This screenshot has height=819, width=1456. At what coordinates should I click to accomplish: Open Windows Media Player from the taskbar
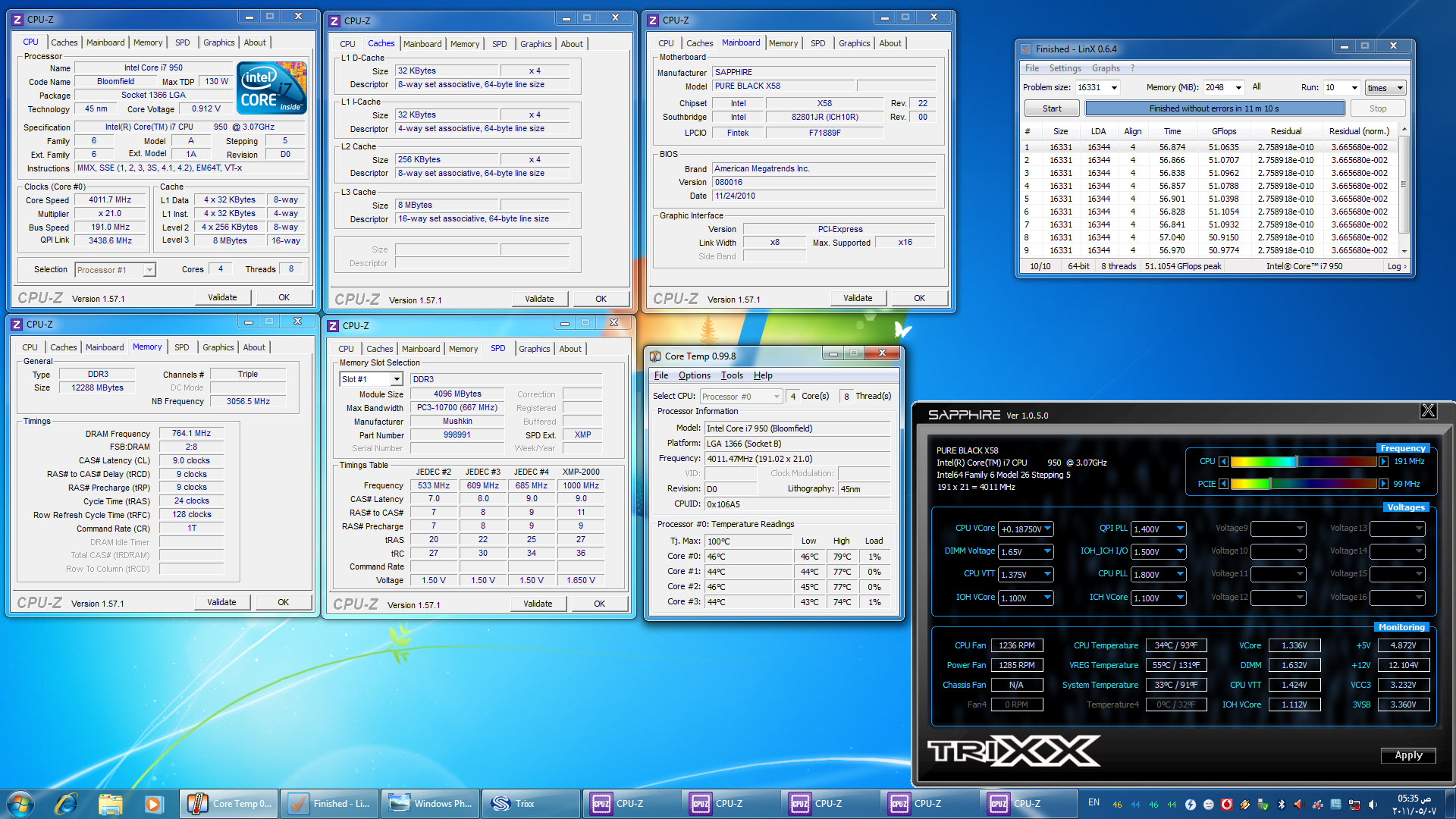[x=153, y=804]
